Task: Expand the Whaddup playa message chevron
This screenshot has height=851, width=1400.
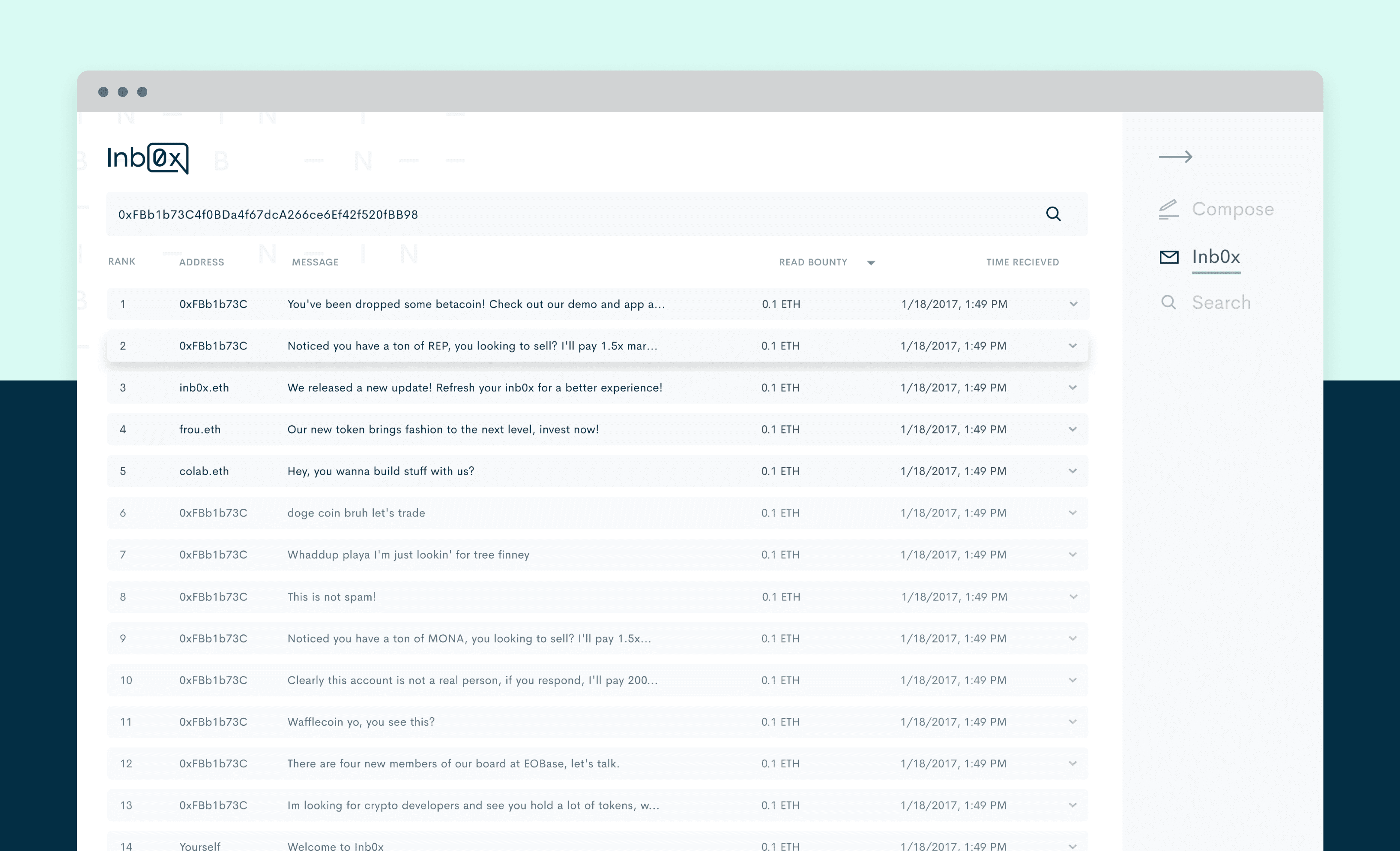Action: 1072,555
